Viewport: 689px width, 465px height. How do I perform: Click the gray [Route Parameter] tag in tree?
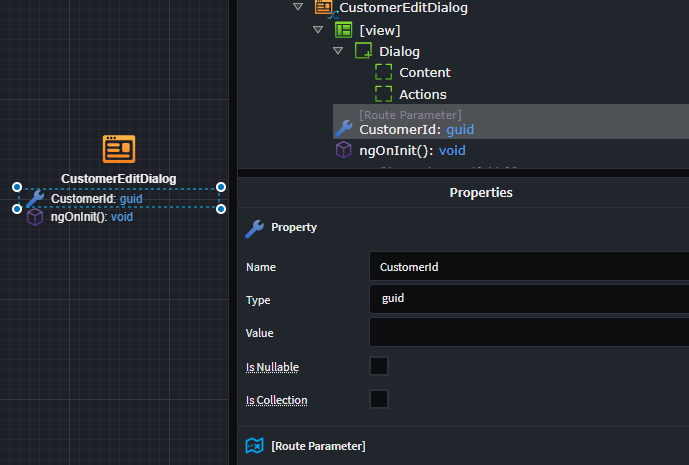click(410, 115)
